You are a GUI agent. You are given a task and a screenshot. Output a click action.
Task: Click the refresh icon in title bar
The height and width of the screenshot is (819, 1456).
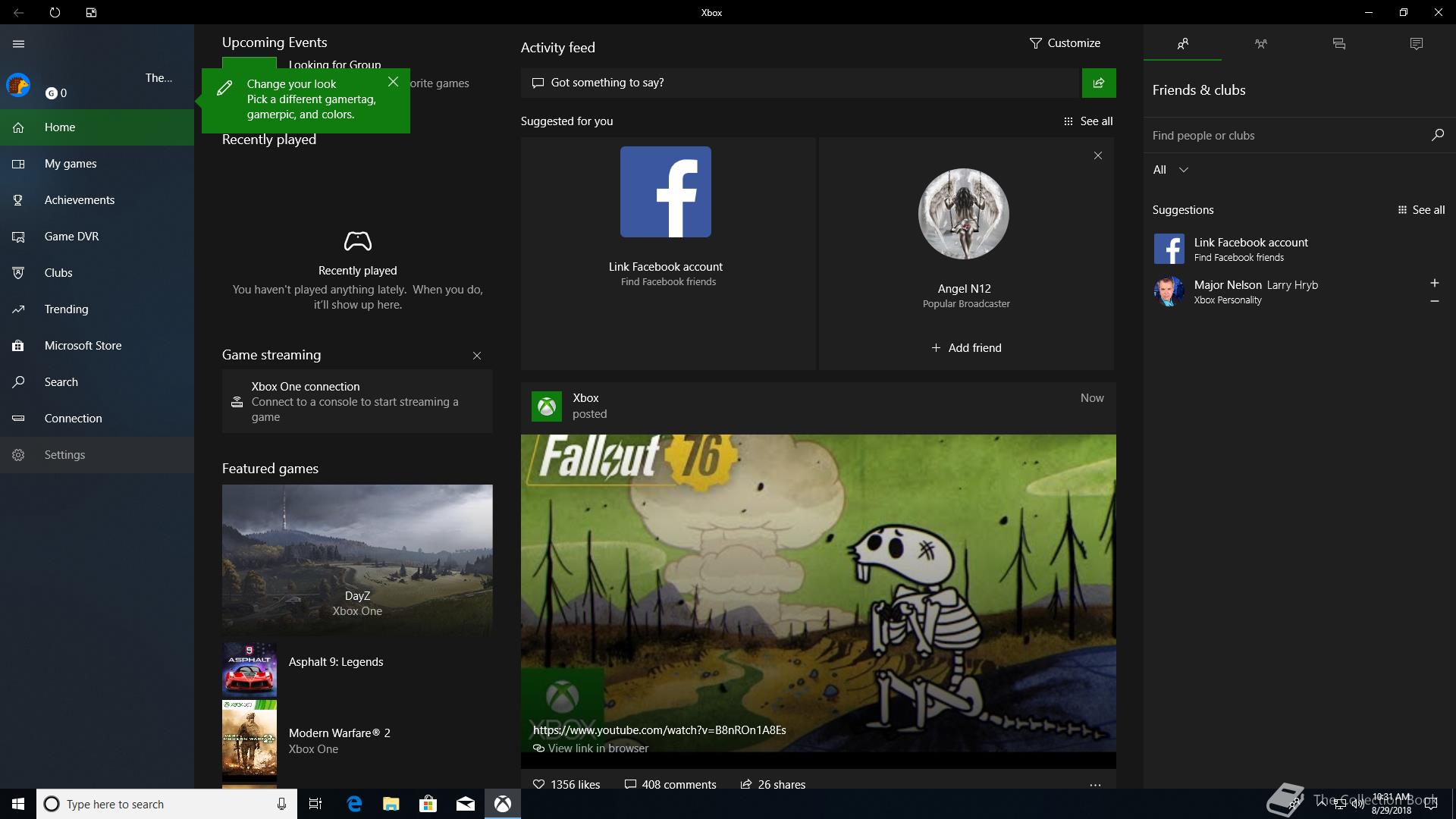pyautogui.click(x=55, y=13)
